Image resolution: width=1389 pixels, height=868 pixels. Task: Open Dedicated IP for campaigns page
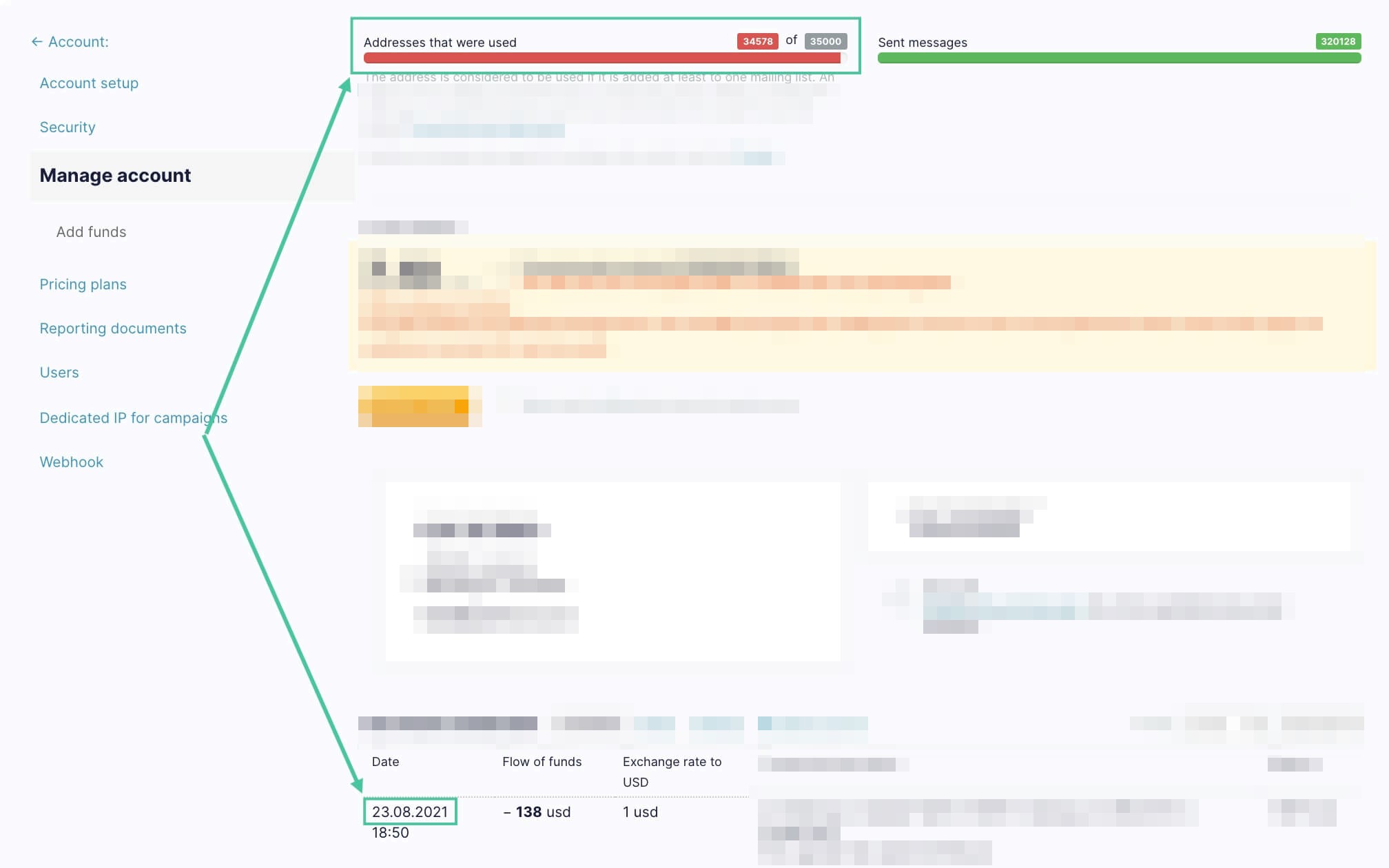pos(133,418)
